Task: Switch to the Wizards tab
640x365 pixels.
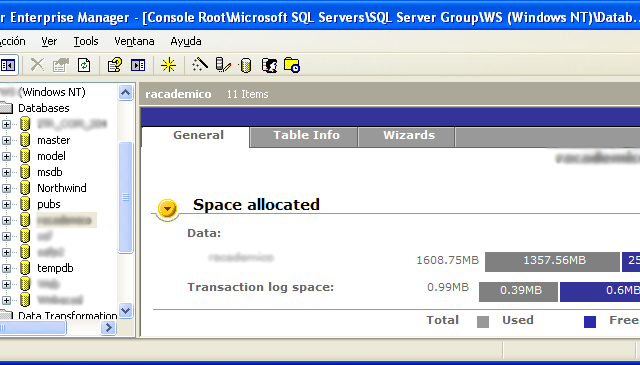Action: click(407, 137)
